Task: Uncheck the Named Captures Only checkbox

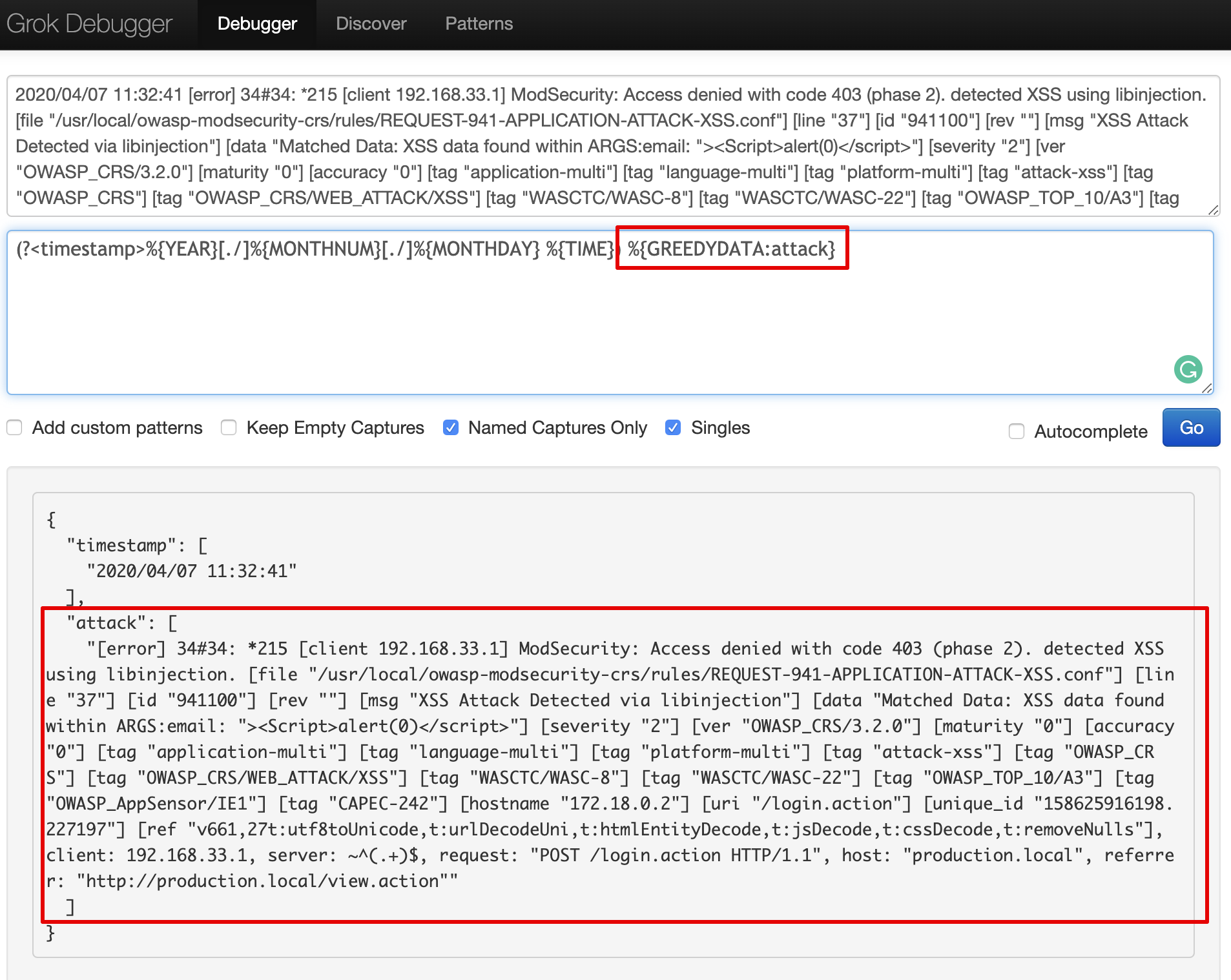Action: [x=451, y=427]
